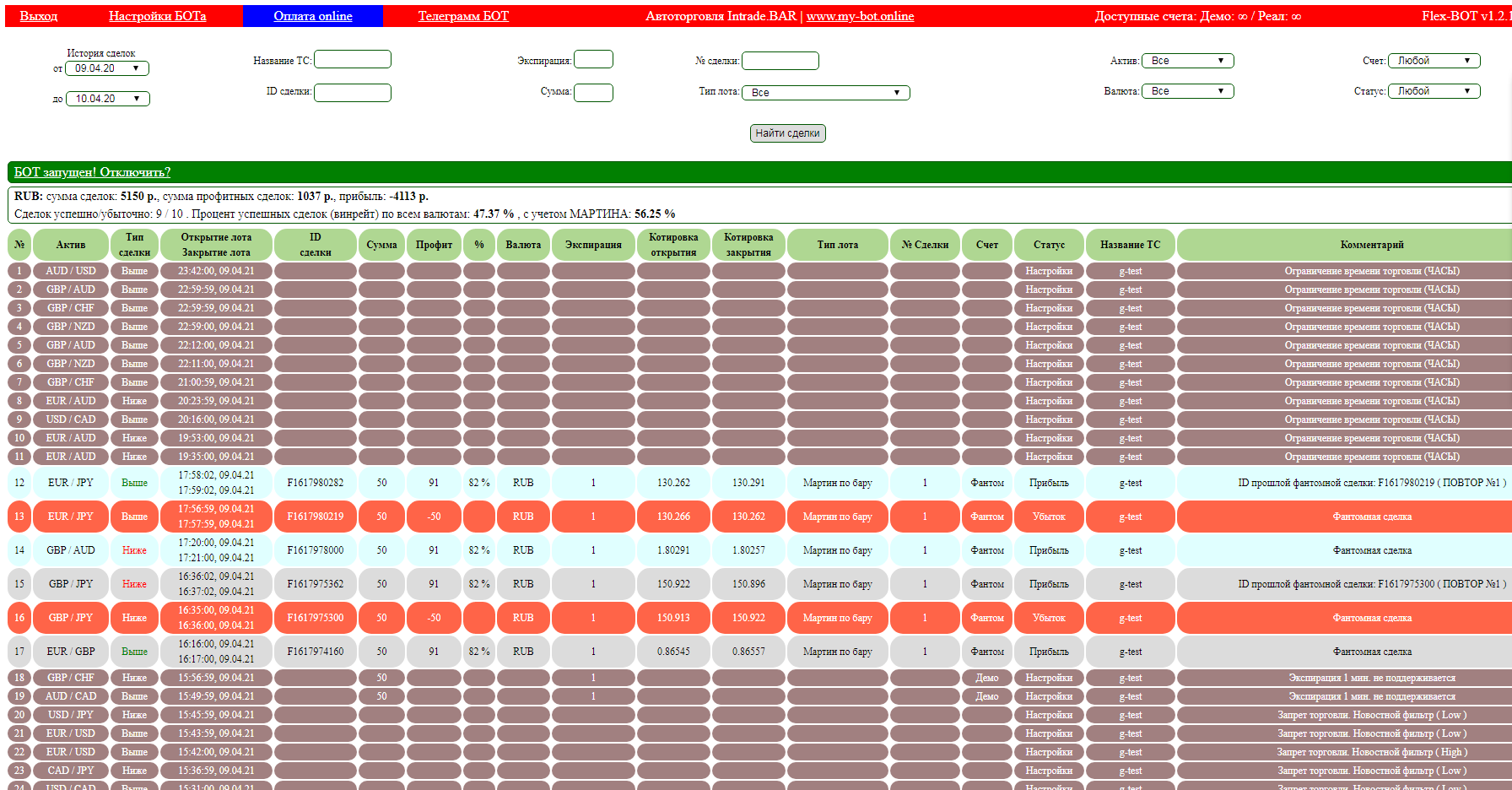Click the Сумма input field
Viewport: 1512px width, 790px height.
pyautogui.click(x=593, y=93)
